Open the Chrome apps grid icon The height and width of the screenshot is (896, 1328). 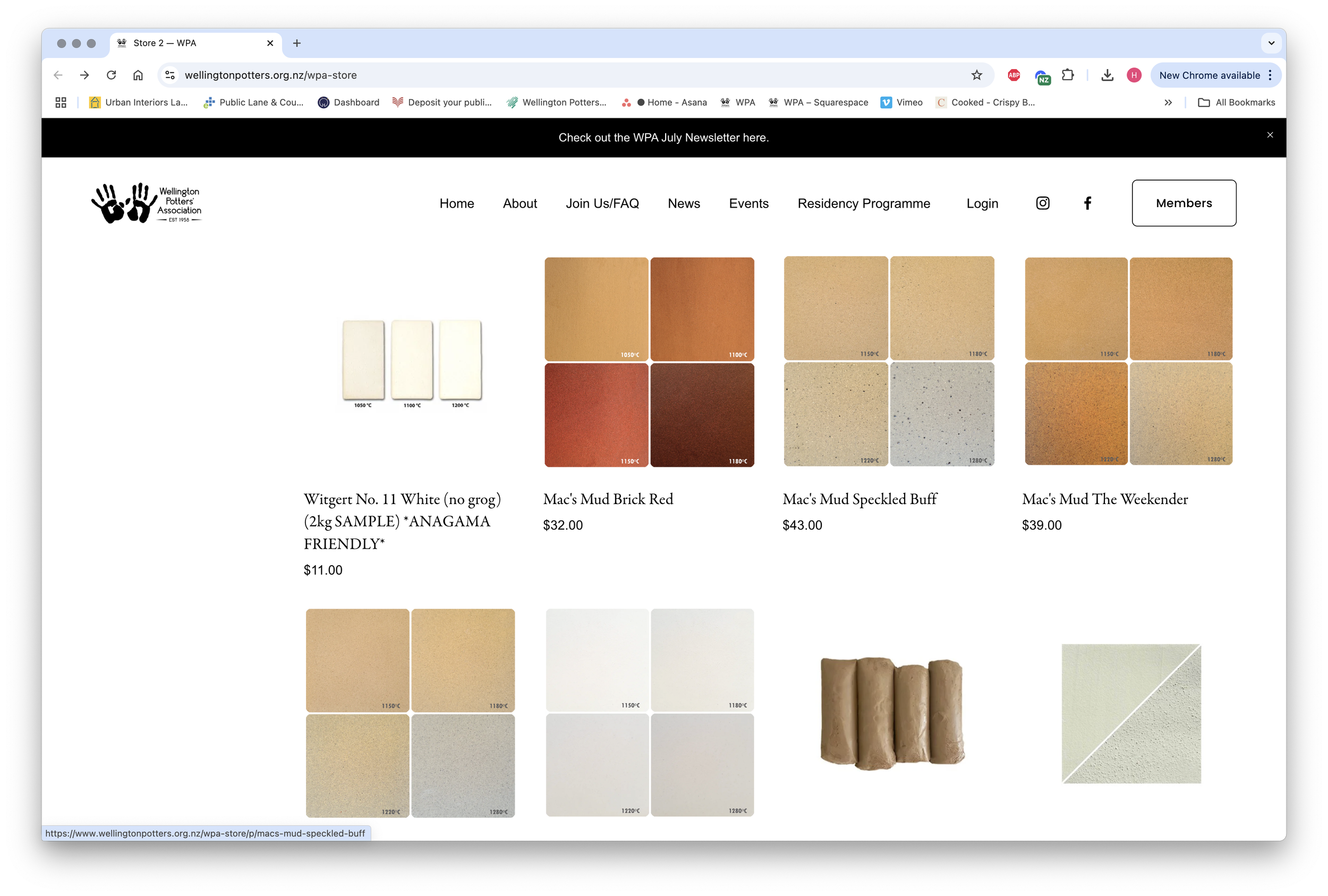coord(61,103)
